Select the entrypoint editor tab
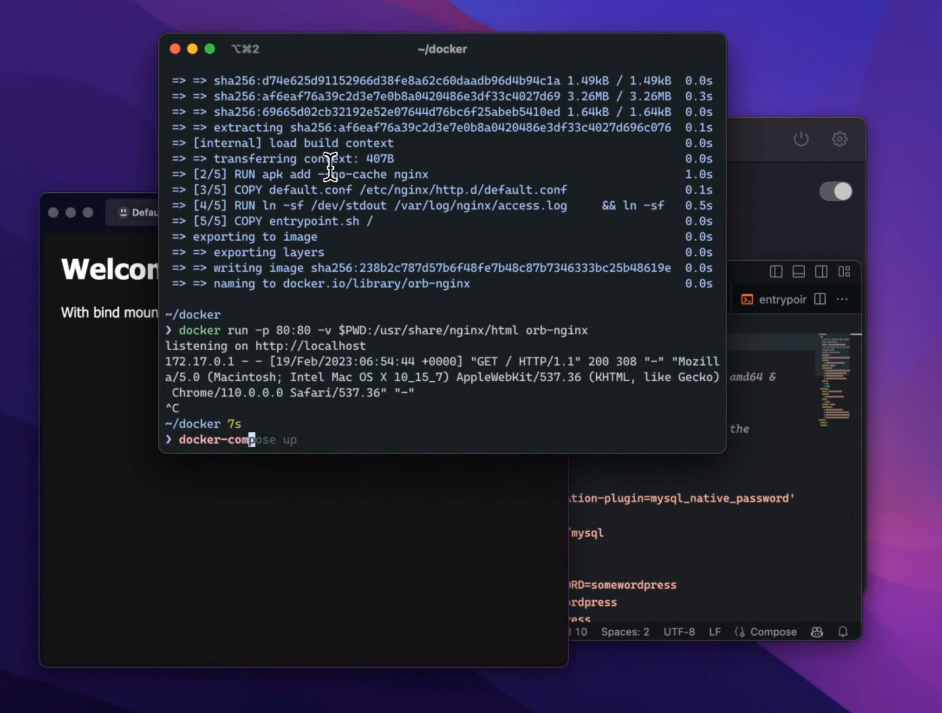Image resolution: width=942 pixels, height=713 pixels. [x=775, y=299]
